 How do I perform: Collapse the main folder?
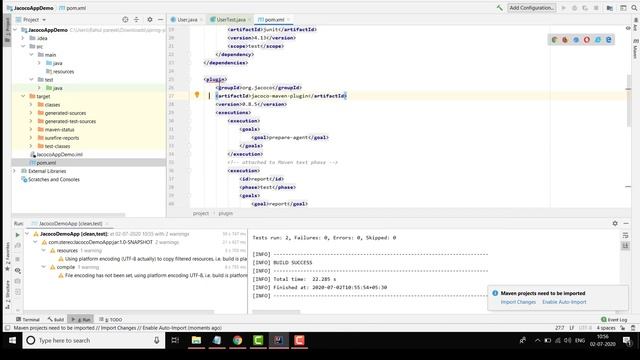[31, 55]
